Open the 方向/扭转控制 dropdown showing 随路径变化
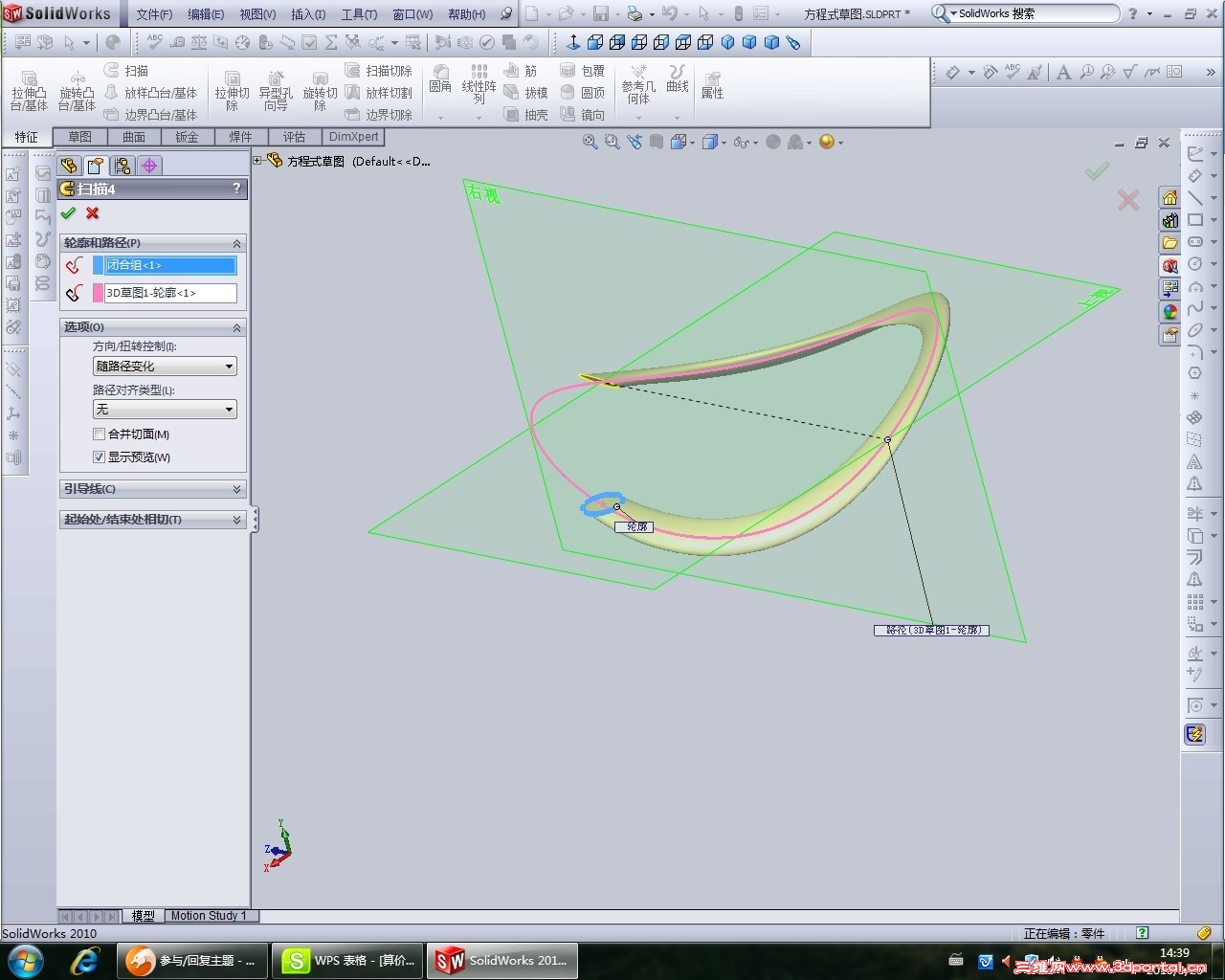1225x980 pixels. tap(165, 367)
